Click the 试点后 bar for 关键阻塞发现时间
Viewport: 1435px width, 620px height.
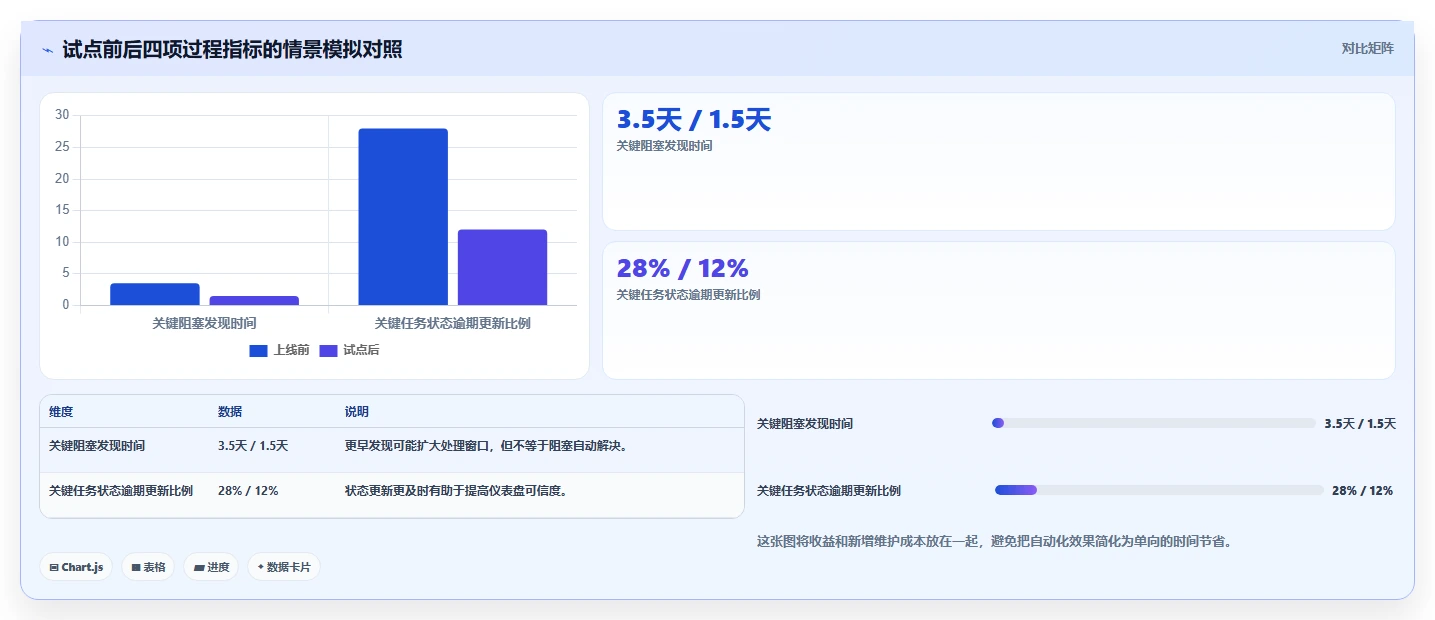tap(254, 300)
